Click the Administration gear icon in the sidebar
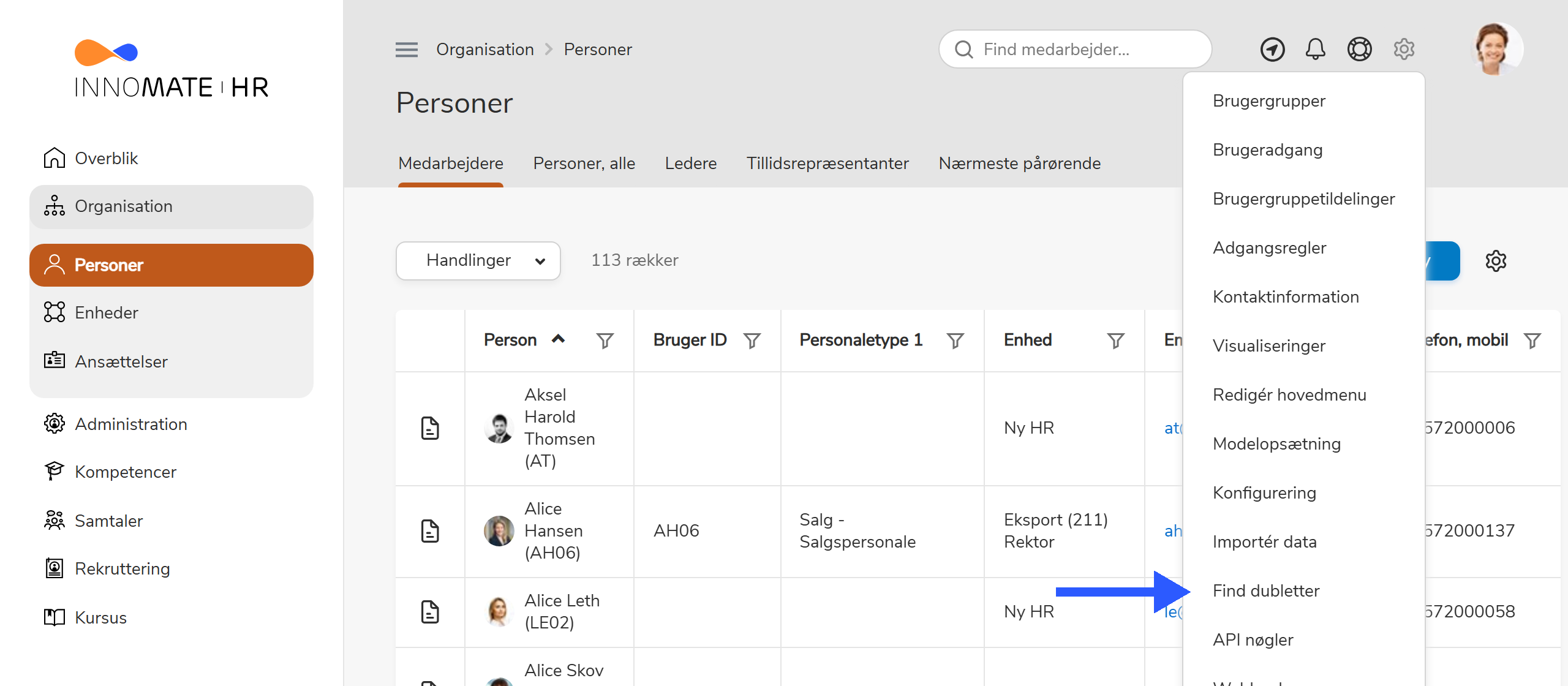Screen dimensions: 1568x686 [55, 424]
